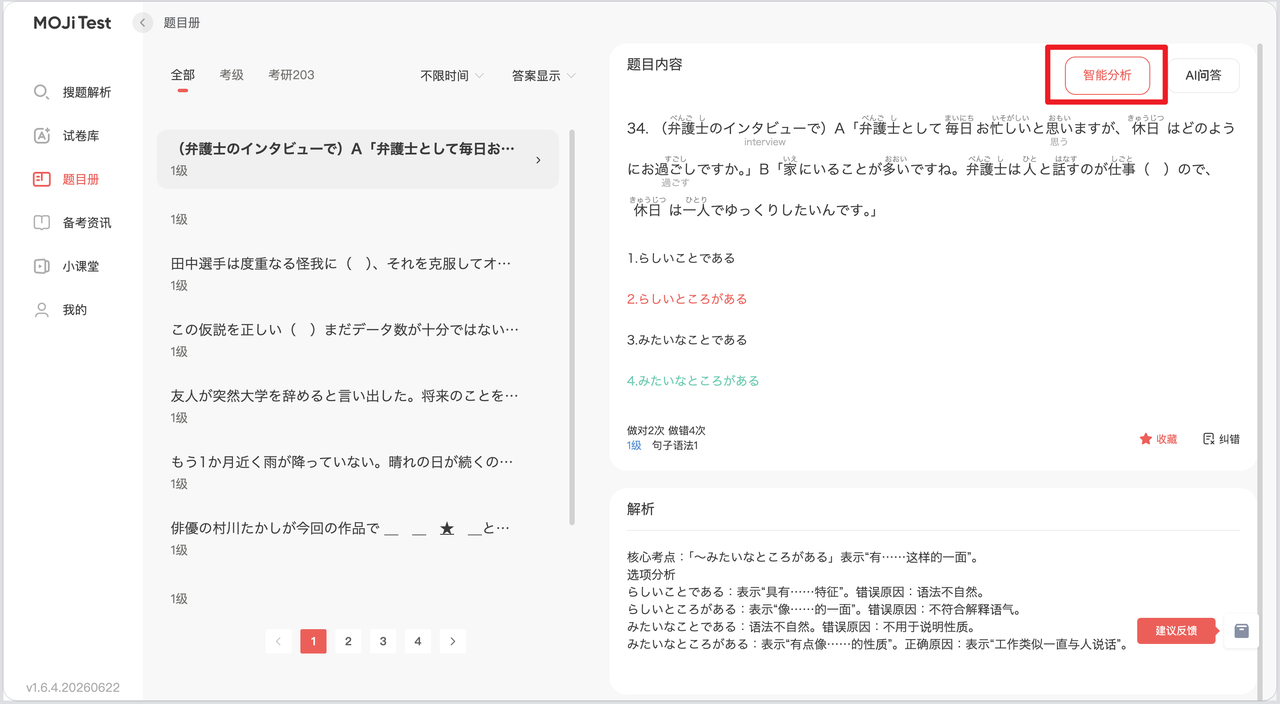Click the 搜题解析 search icon in sidebar
The image size is (1280, 704).
pos(41,92)
